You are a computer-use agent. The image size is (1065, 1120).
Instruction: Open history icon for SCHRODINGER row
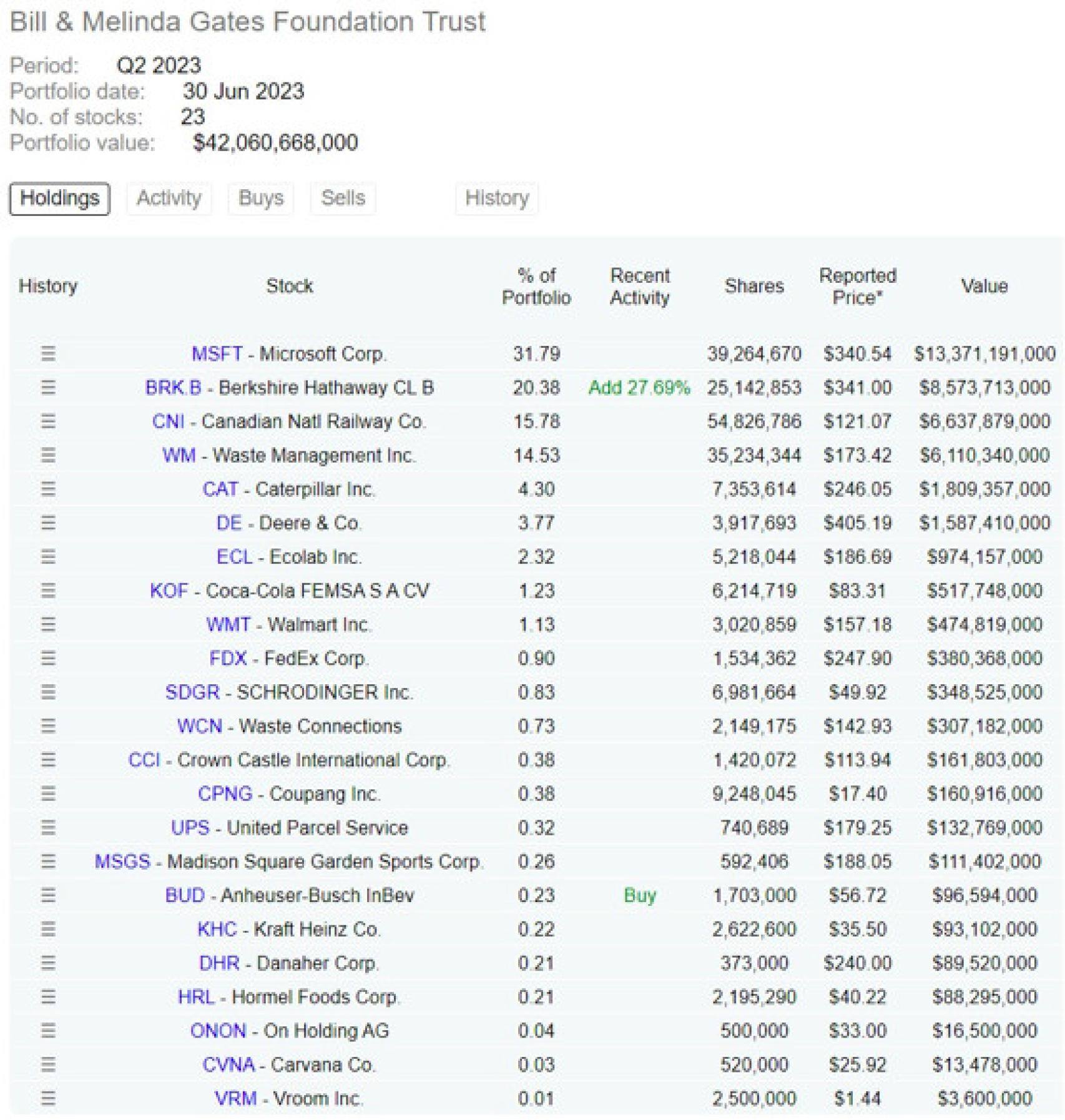(x=48, y=692)
